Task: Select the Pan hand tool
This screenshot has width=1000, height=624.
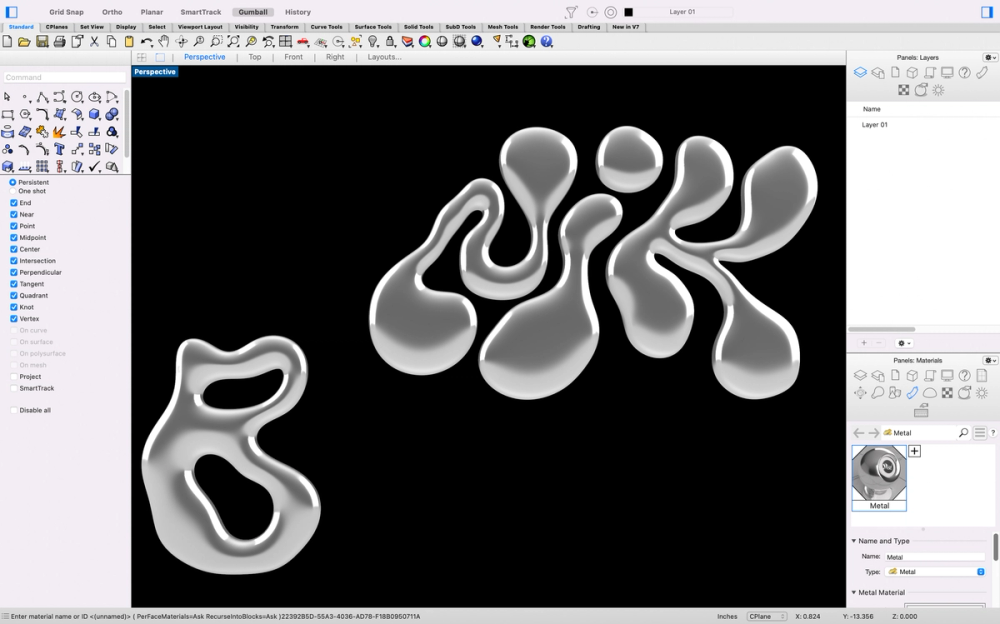Action: pyautogui.click(x=164, y=41)
